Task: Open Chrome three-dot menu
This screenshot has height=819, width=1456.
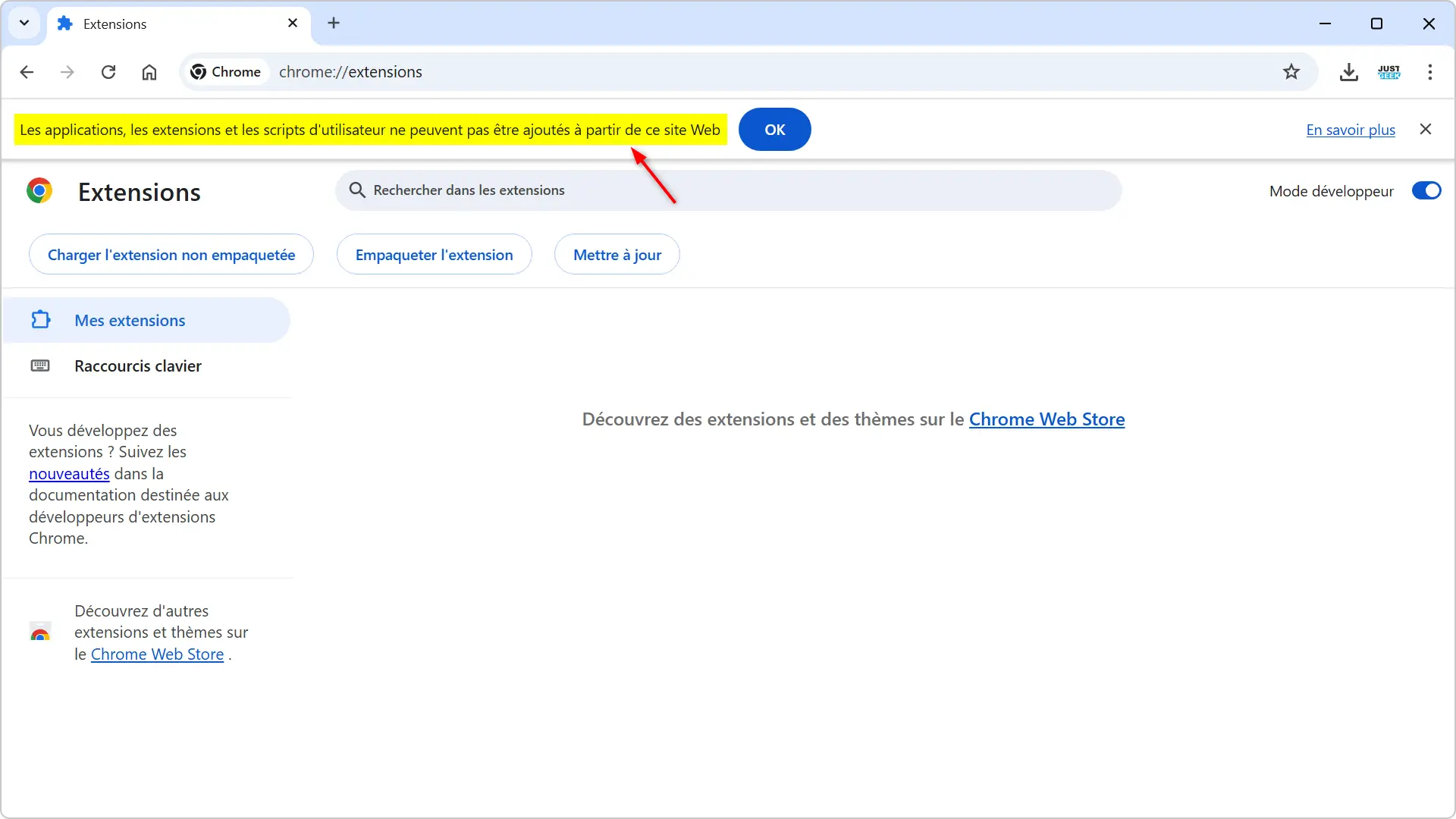Action: [x=1430, y=72]
